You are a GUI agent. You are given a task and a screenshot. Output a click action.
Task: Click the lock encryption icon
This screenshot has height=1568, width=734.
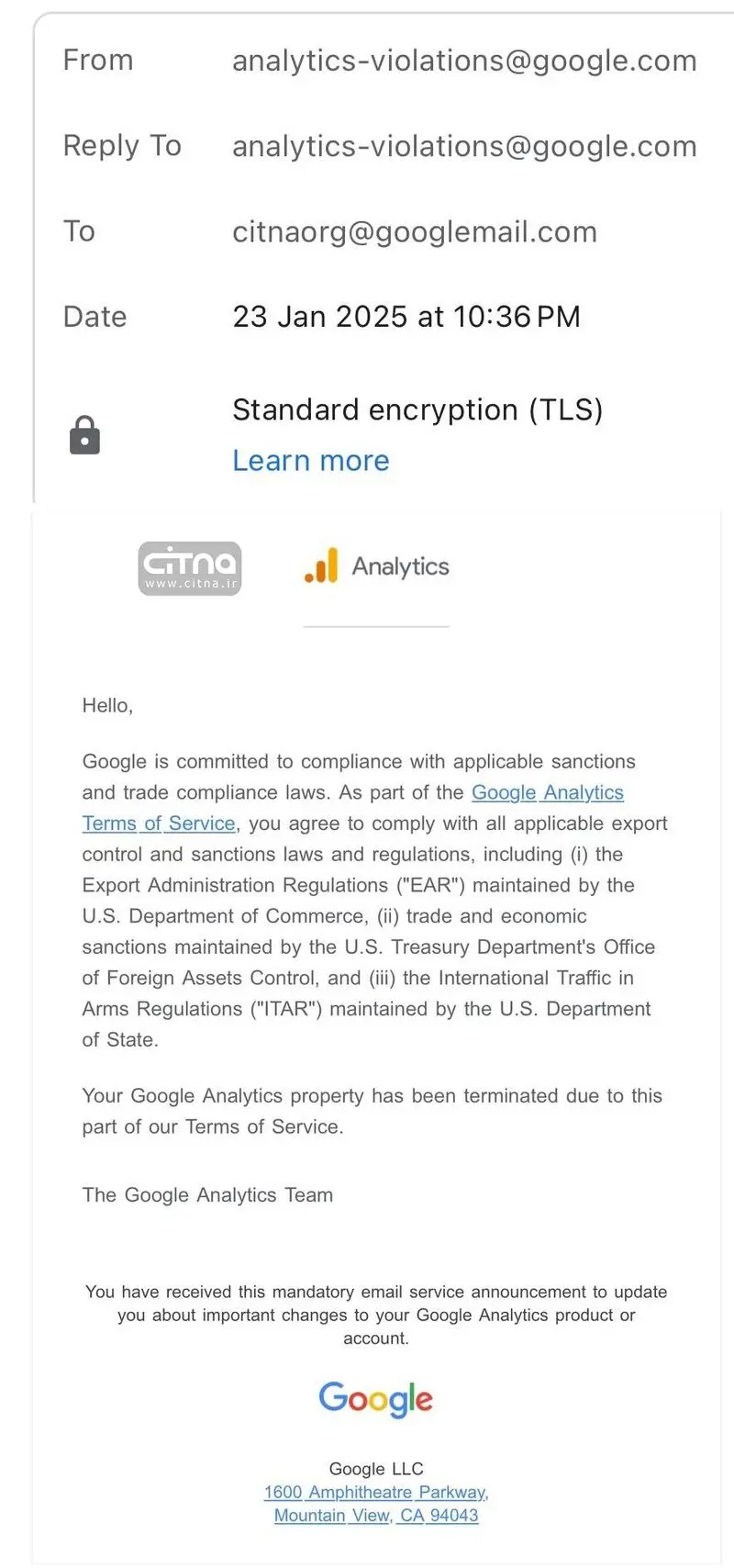[x=84, y=435]
